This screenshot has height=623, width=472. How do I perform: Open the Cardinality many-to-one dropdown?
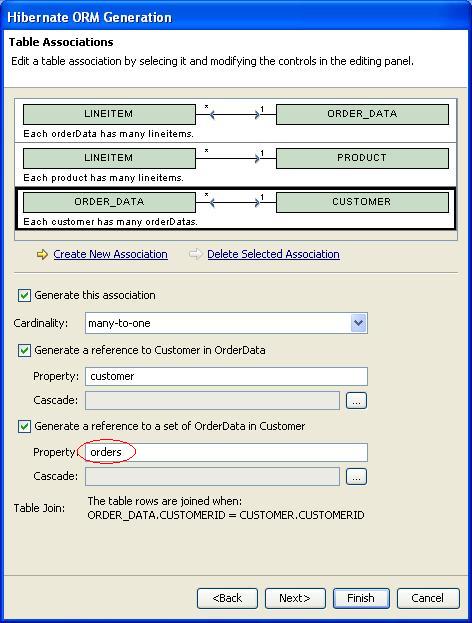click(x=358, y=323)
